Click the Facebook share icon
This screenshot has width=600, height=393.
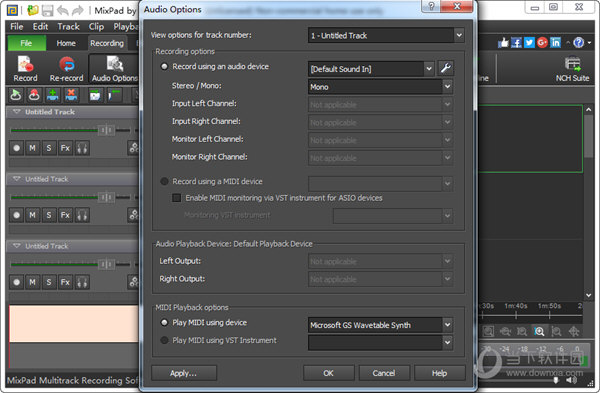coord(516,42)
